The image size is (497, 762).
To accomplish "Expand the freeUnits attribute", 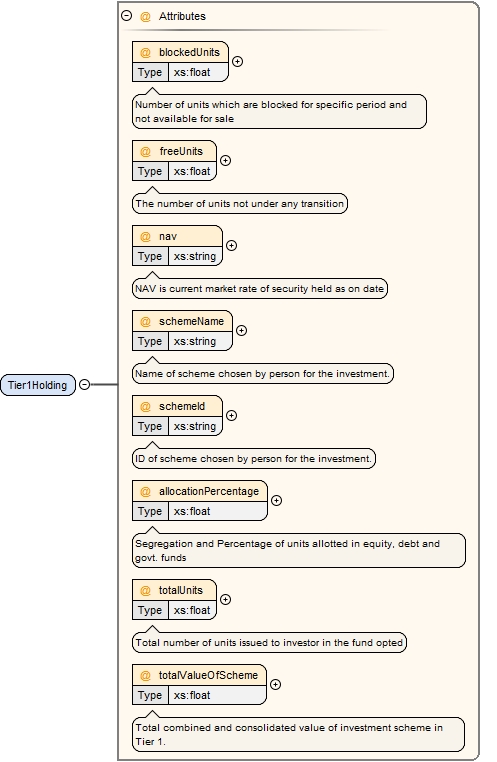I will pyautogui.click(x=225, y=161).
